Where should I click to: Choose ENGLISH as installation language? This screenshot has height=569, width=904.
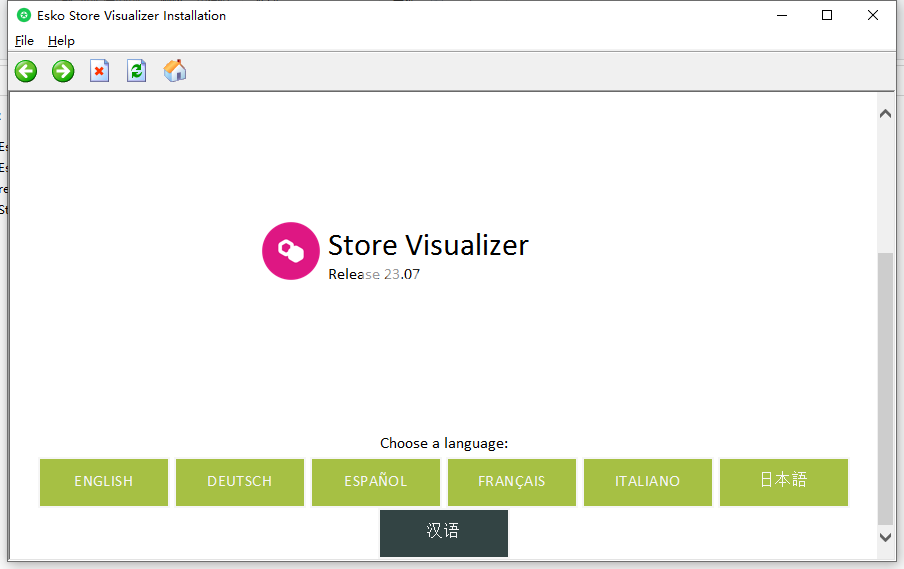(104, 482)
